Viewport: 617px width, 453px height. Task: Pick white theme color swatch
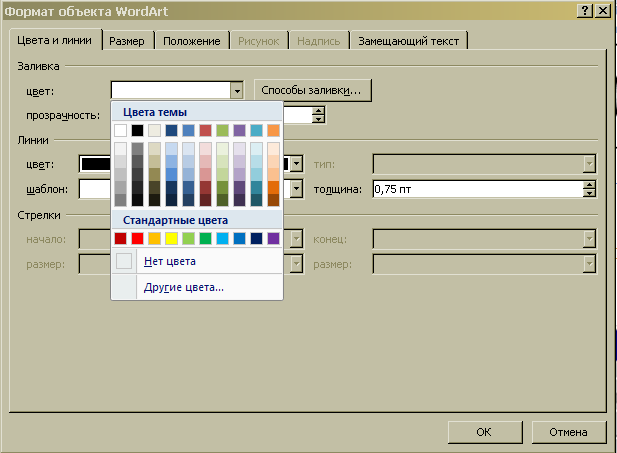click(120, 130)
